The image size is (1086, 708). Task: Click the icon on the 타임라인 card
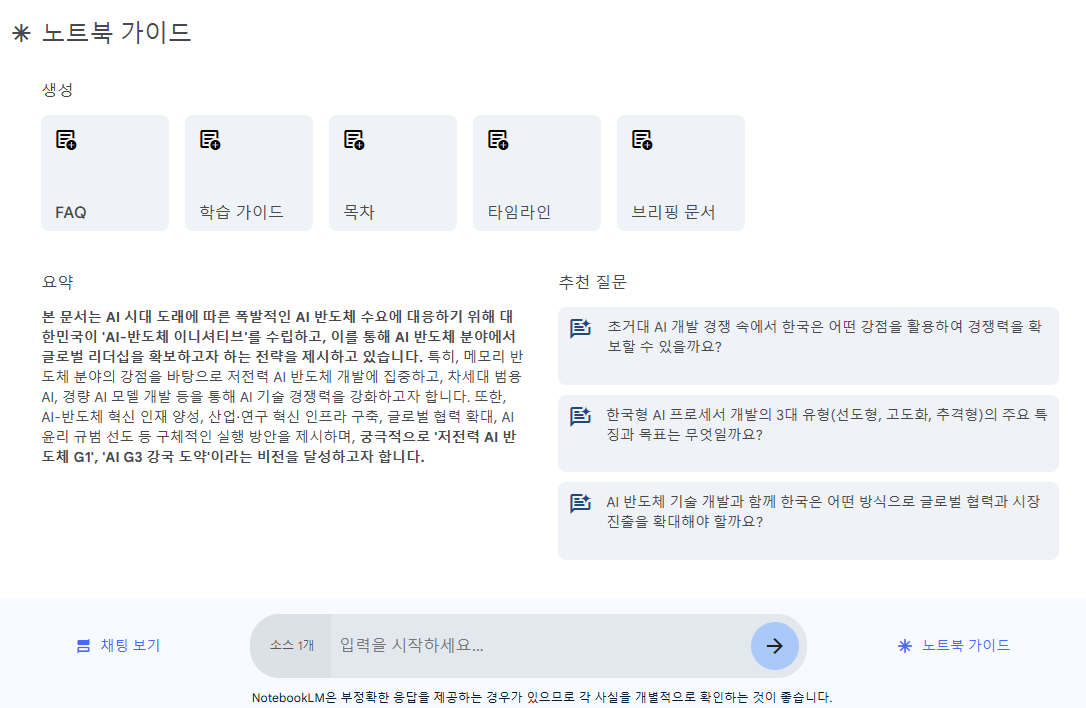point(498,140)
